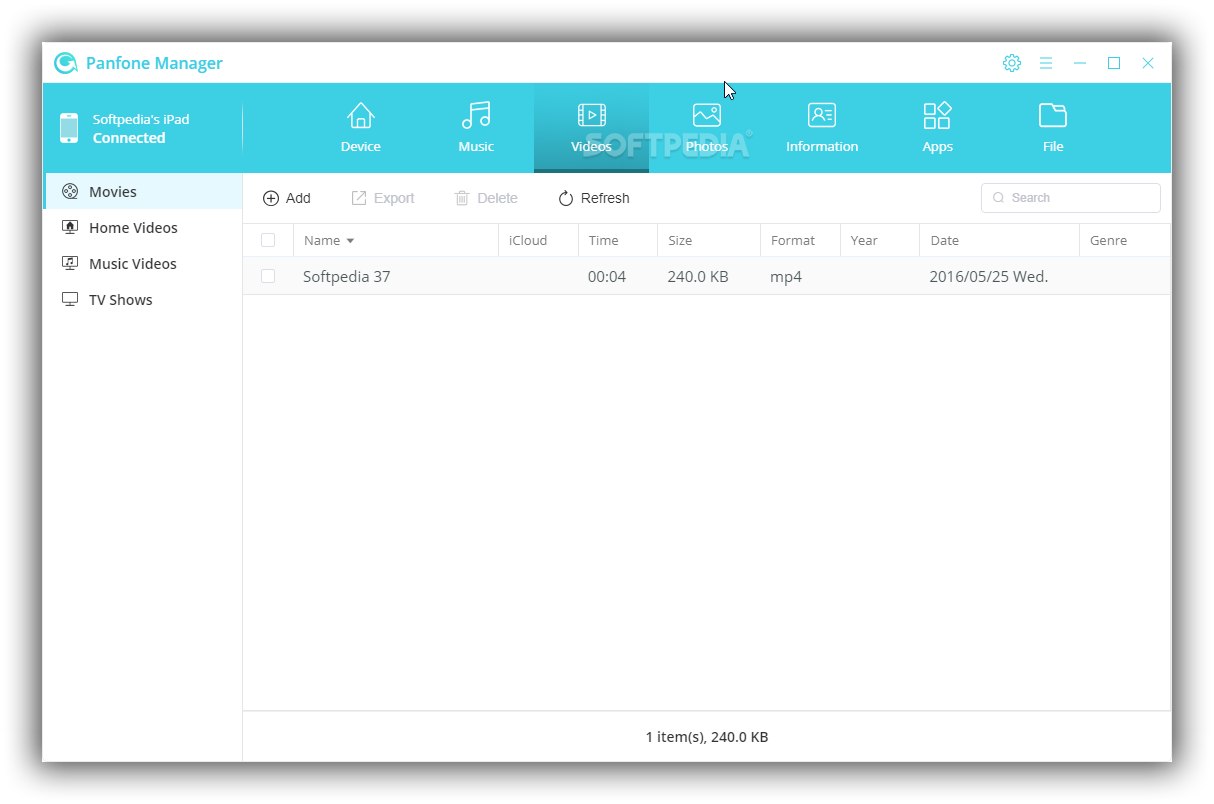Image resolution: width=1214 pixels, height=804 pixels.
Task: Click the Search input field
Action: pyautogui.click(x=1071, y=198)
